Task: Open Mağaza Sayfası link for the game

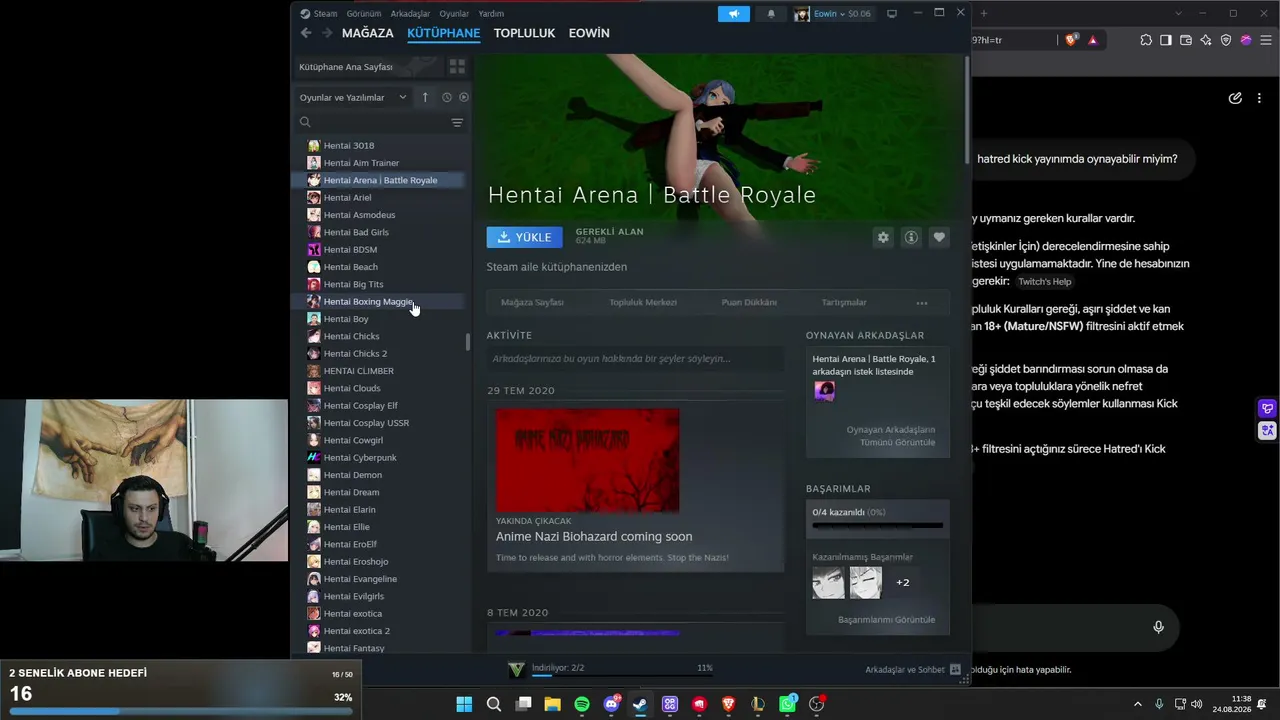Action: [532, 302]
